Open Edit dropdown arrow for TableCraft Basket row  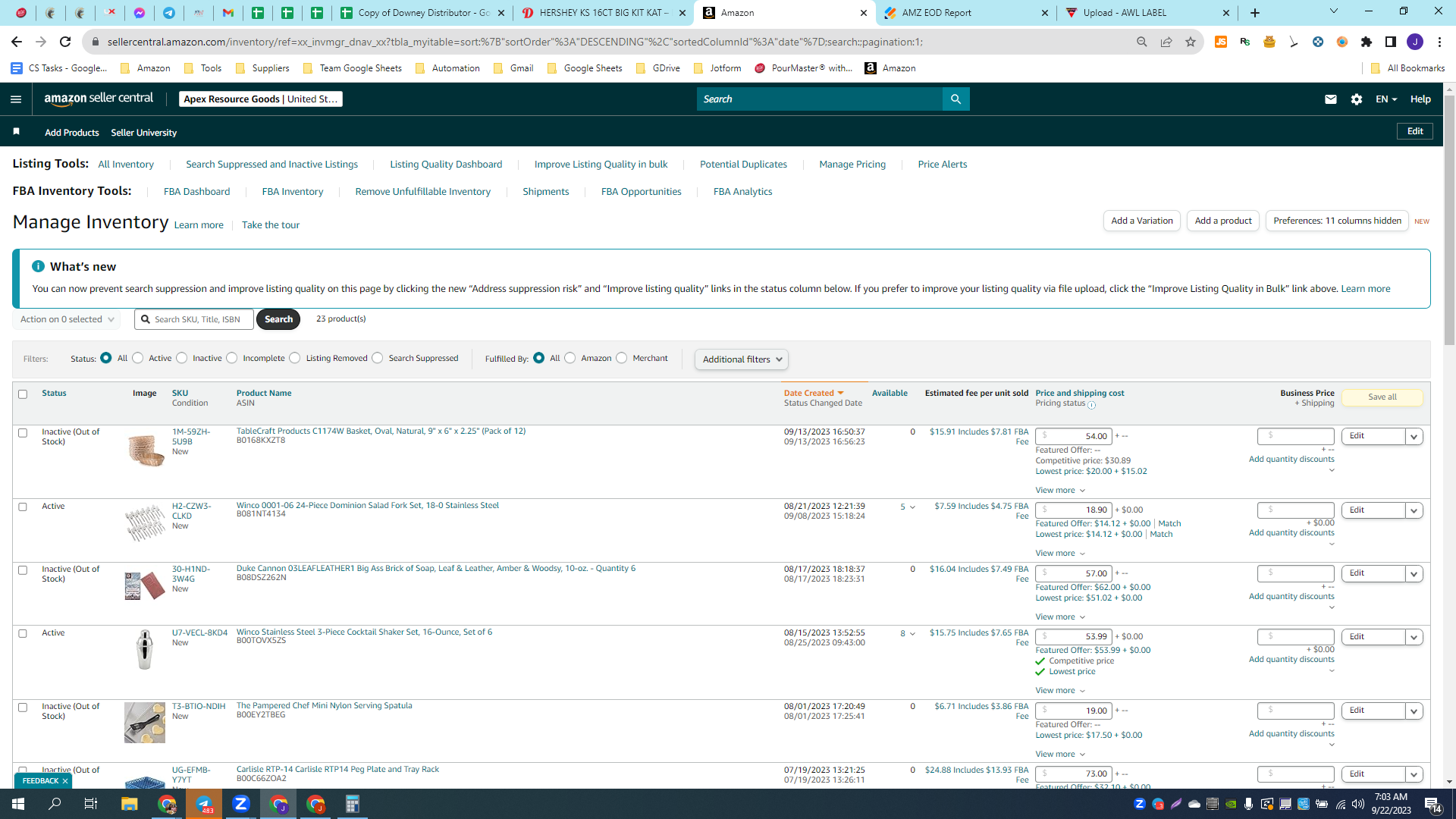pyautogui.click(x=1414, y=437)
